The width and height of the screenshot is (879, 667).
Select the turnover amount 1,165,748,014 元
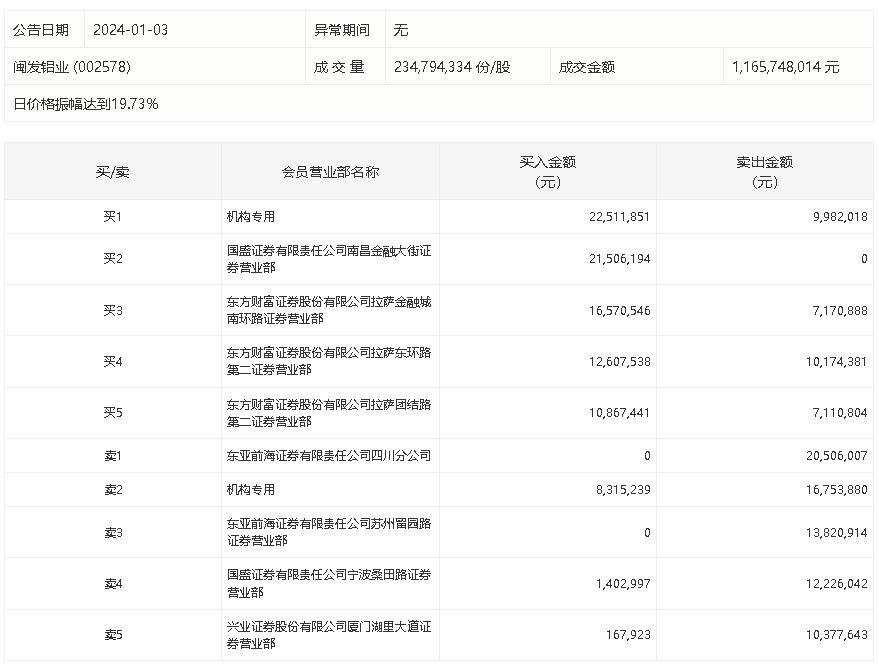pos(785,67)
